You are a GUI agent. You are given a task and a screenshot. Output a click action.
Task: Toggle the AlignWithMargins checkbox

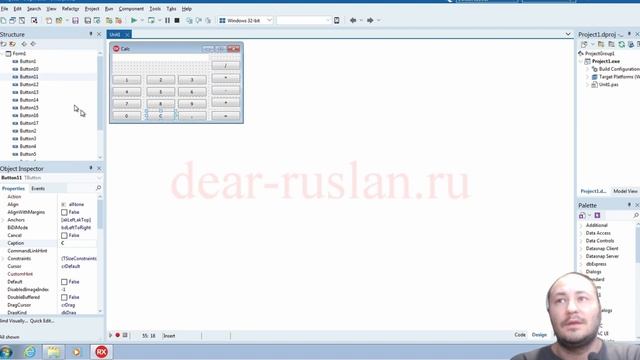[x=64, y=212]
